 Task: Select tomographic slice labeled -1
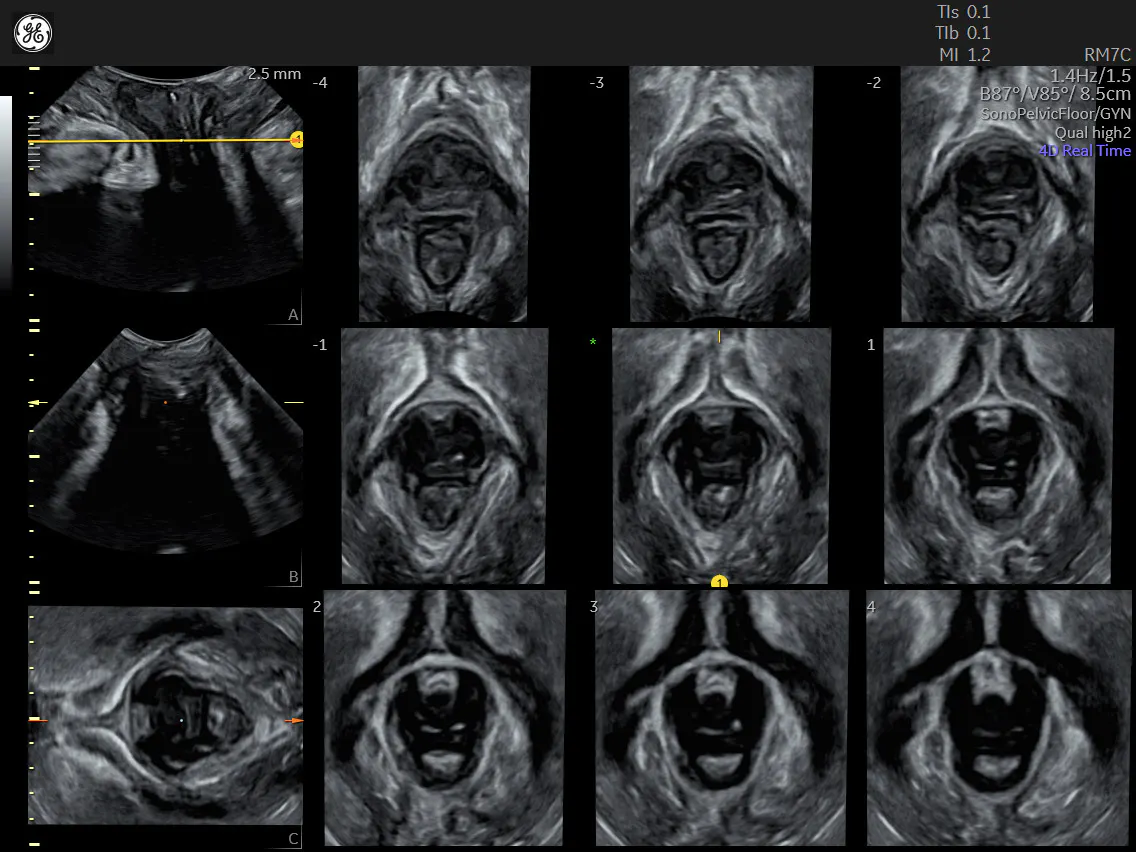pos(444,456)
